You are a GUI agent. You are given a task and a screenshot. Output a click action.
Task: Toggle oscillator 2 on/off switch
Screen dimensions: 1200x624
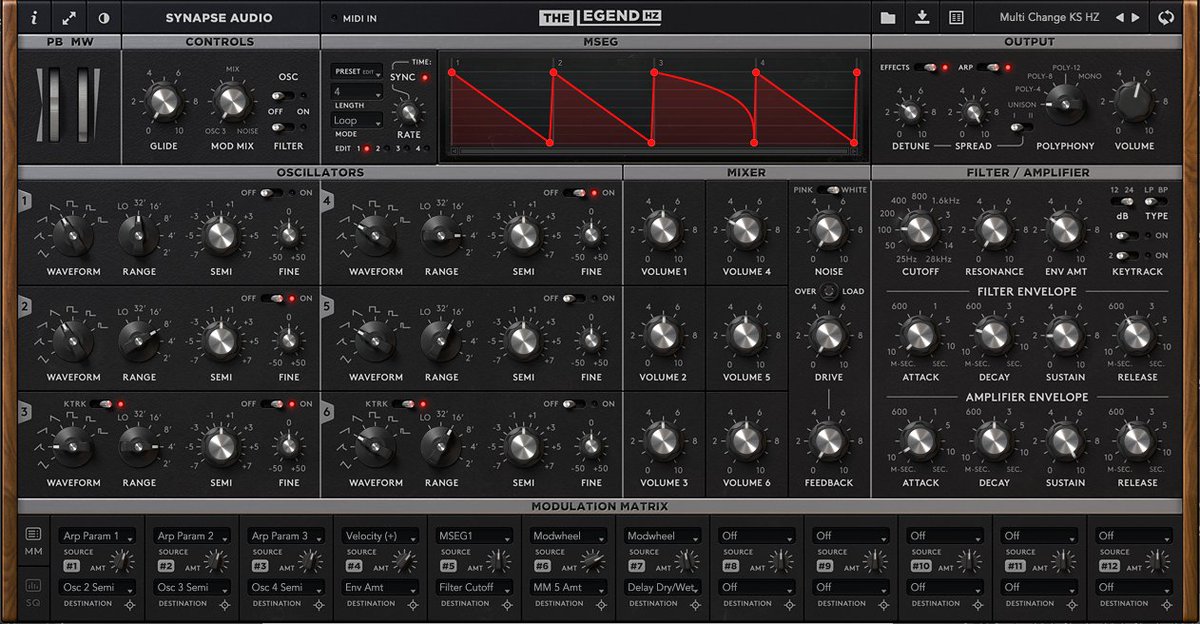coord(273,298)
